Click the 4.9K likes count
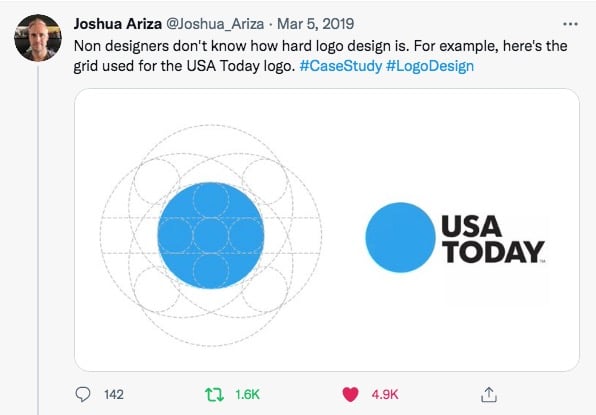 tap(385, 394)
